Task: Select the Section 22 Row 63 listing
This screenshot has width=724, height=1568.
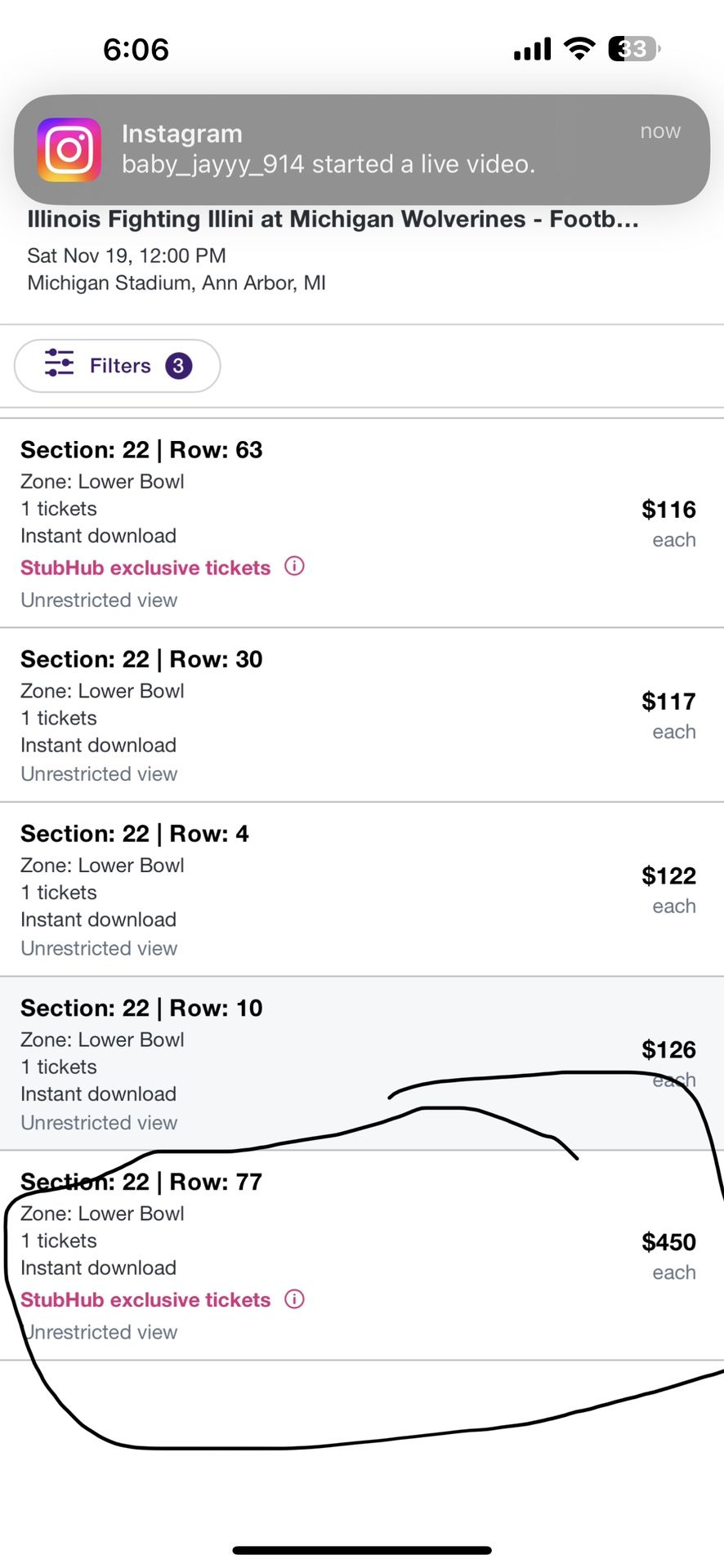Action: [x=362, y=523]
